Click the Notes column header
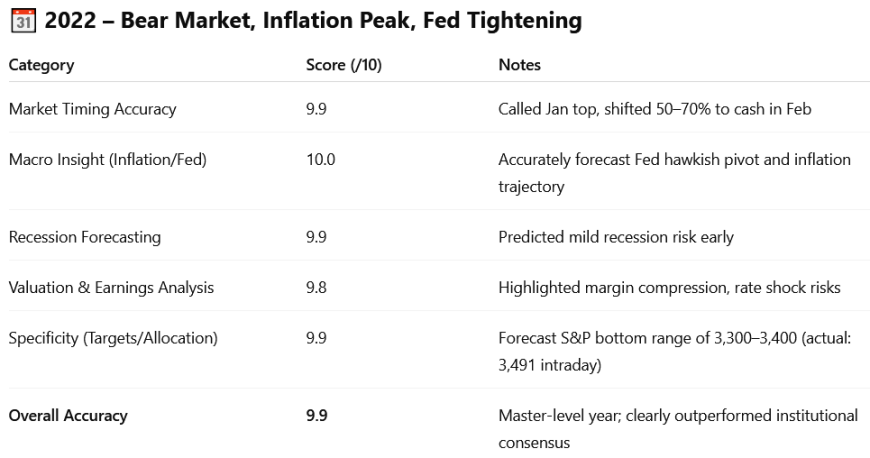This screenshot has width=870, height=458. [x=519, y=65]
